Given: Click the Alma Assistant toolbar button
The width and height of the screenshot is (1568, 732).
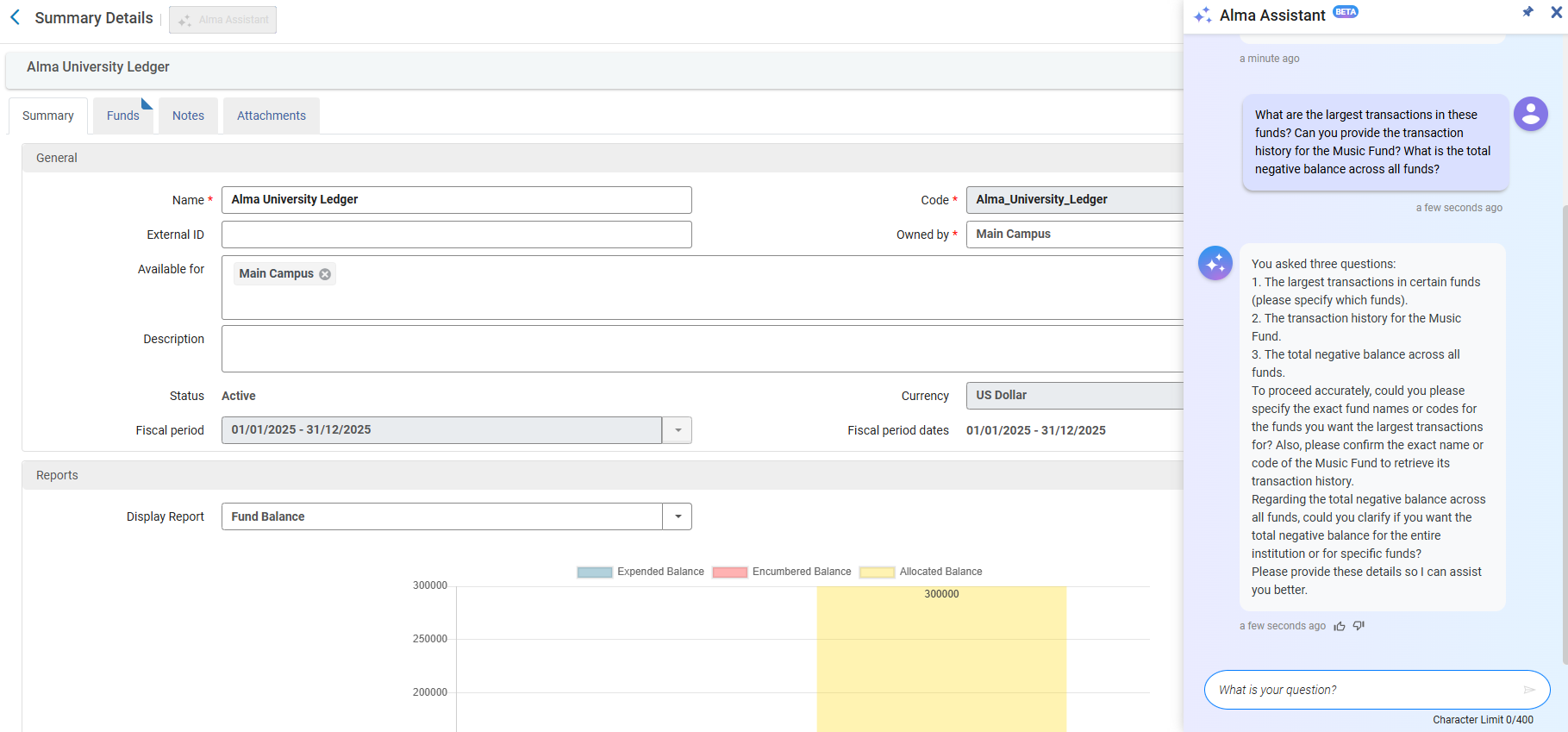Looking at the screenshot, I should 222,20.
